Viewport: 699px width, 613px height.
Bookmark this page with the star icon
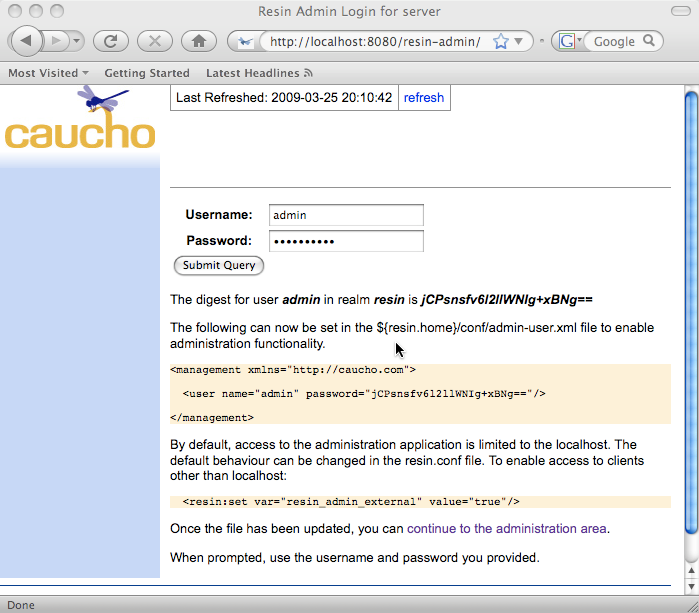pos(501,41)
